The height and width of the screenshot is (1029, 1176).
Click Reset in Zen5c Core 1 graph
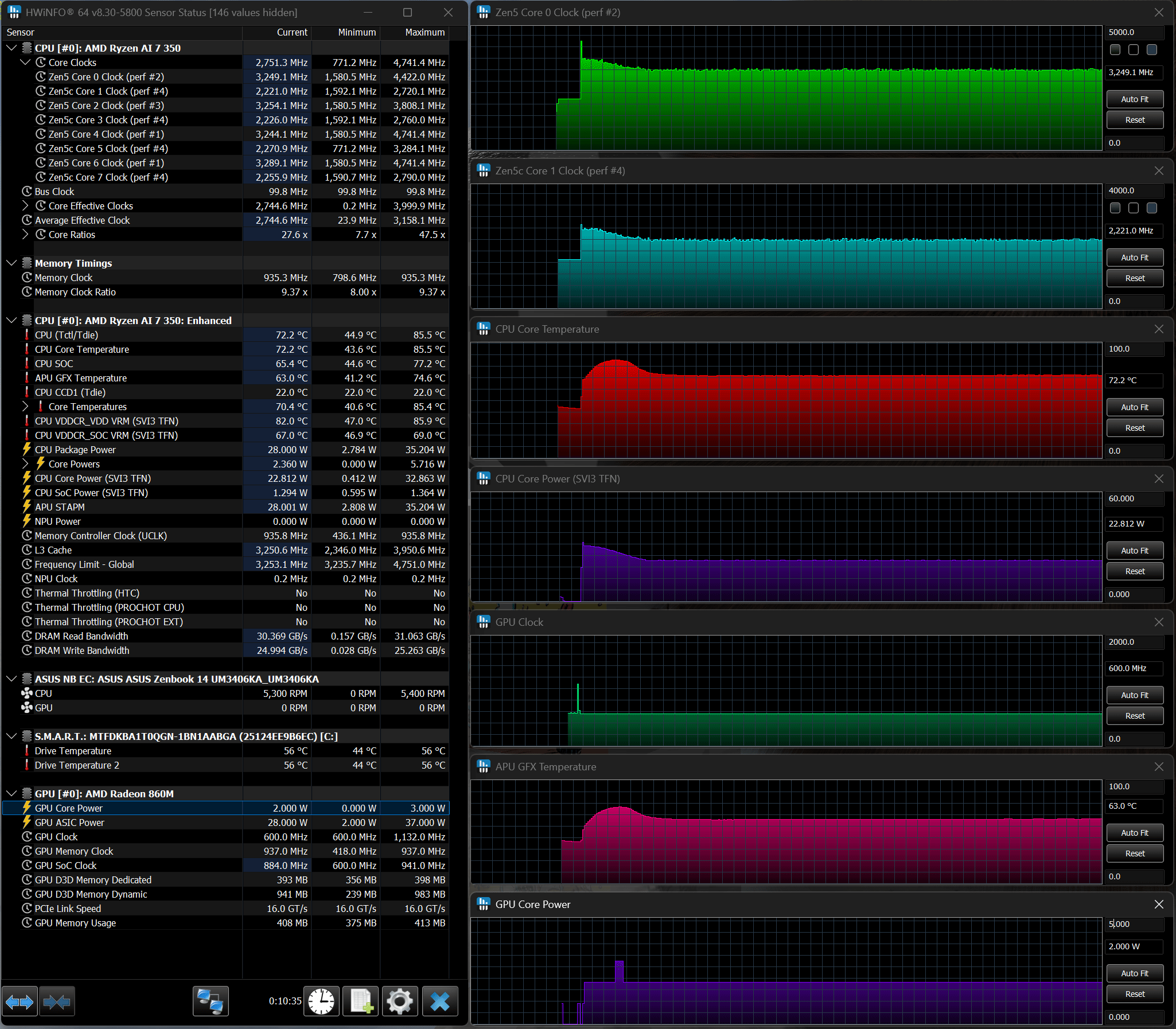click(1135, 278)
